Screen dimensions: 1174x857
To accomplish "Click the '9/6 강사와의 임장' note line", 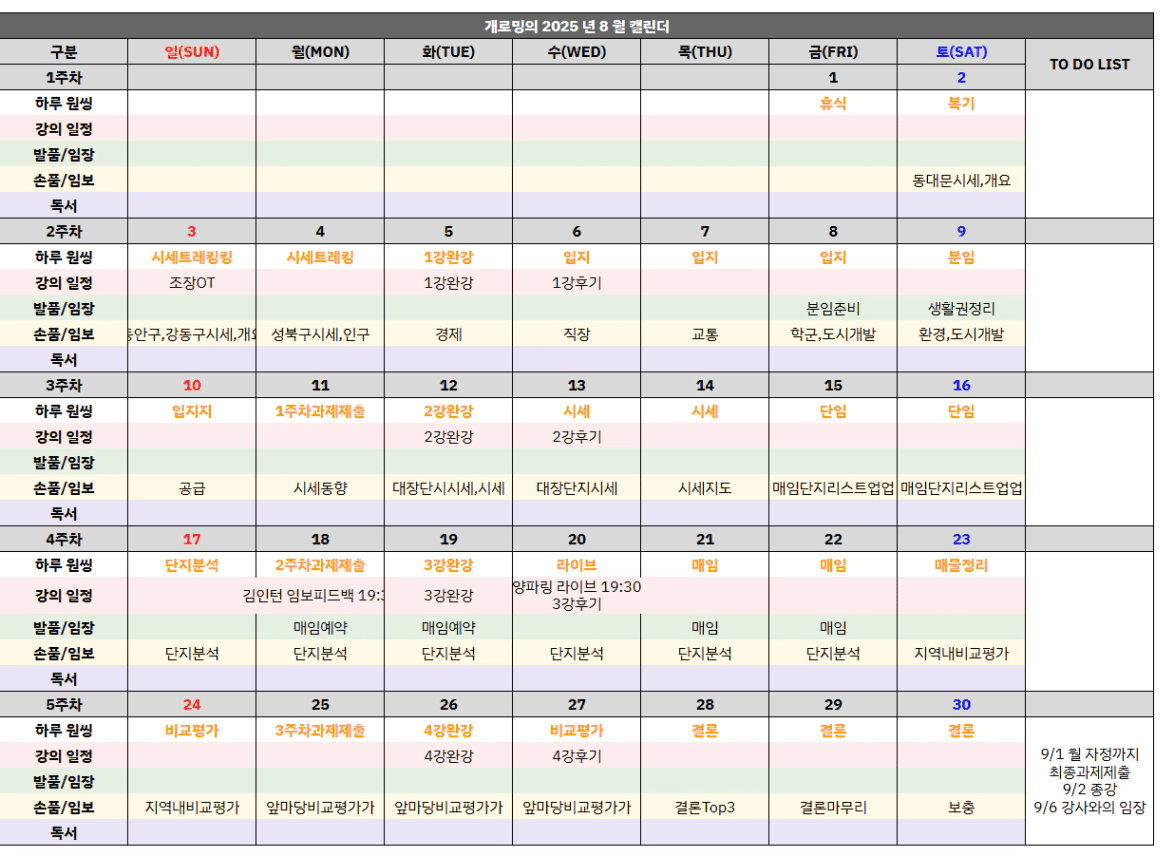I will click(1089, 807).
